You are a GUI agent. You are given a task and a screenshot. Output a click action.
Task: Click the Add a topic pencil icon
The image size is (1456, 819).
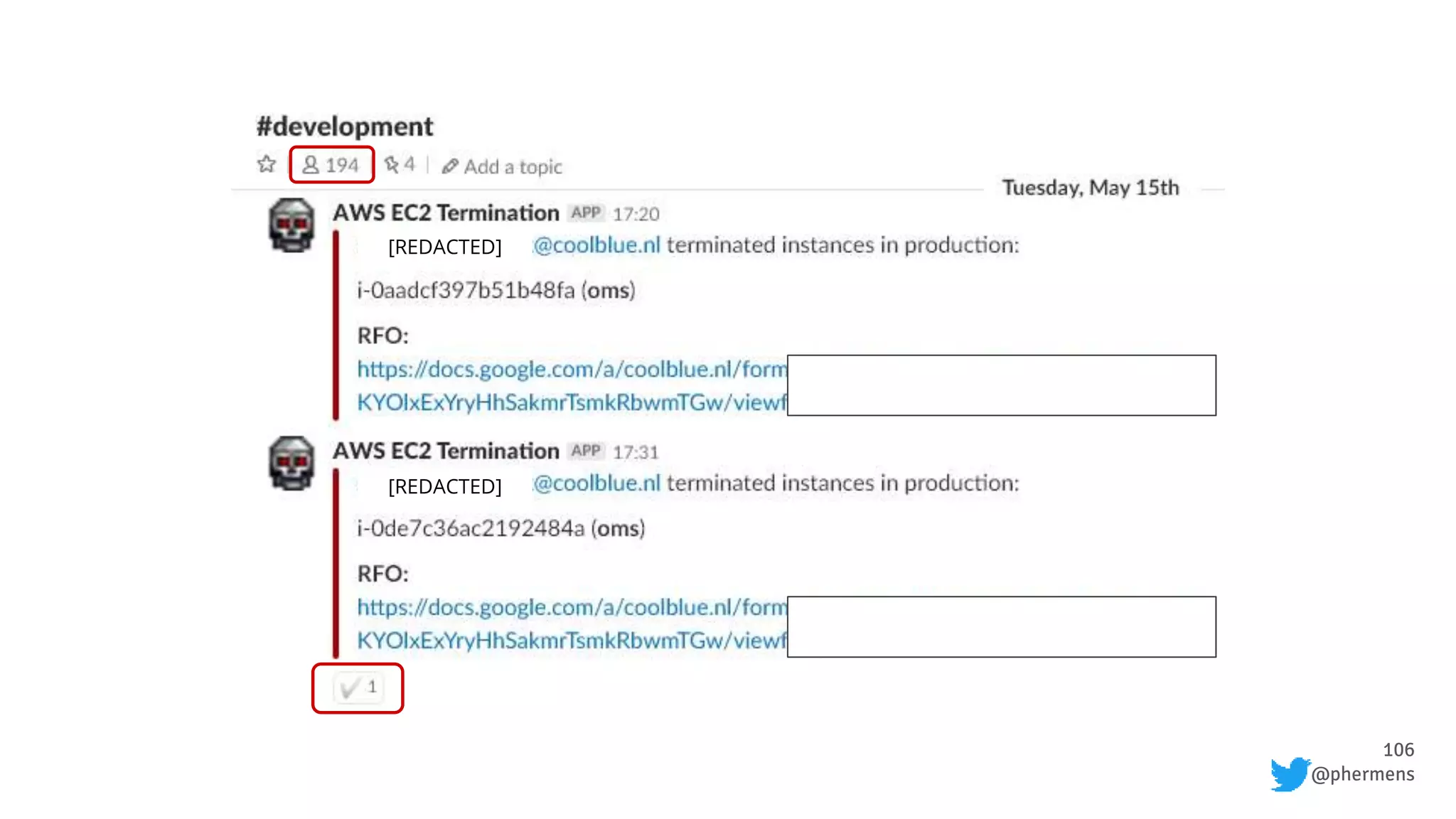tap(449, 166)
